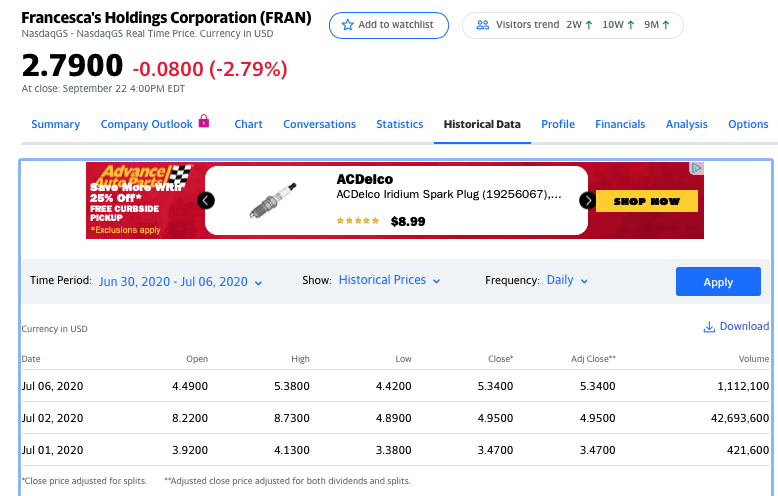This screenshot has height=496, width=778.
Task: Click the Jul 02, 2020 date cell
Action: tap(52, 418)
